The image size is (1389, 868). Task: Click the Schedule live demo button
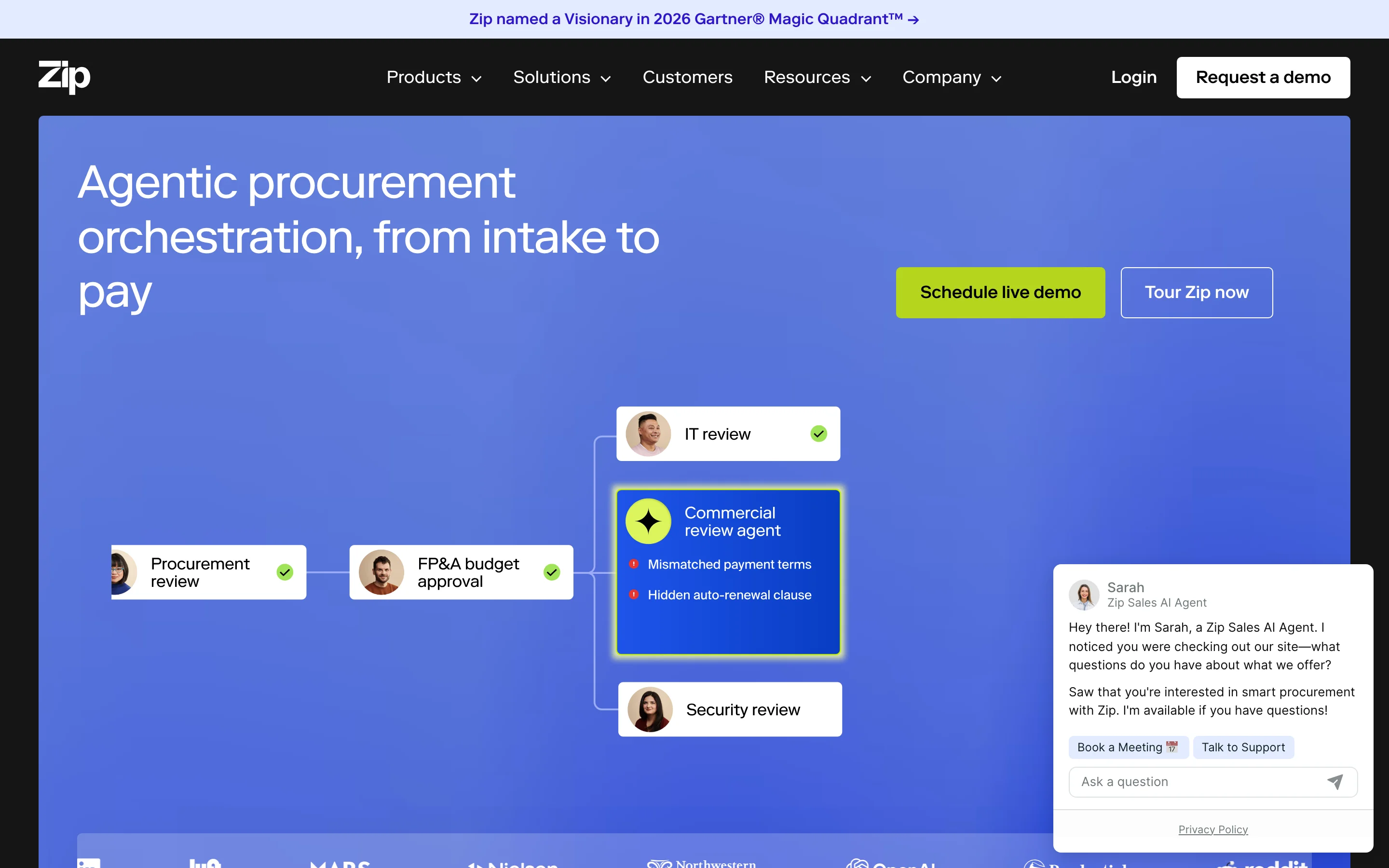(x=1000, y=292)
